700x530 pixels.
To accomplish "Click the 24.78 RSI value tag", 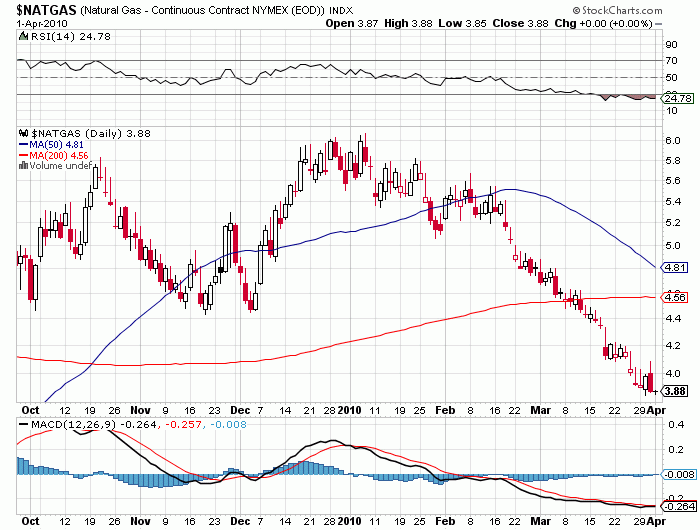I will click(678, 98).
